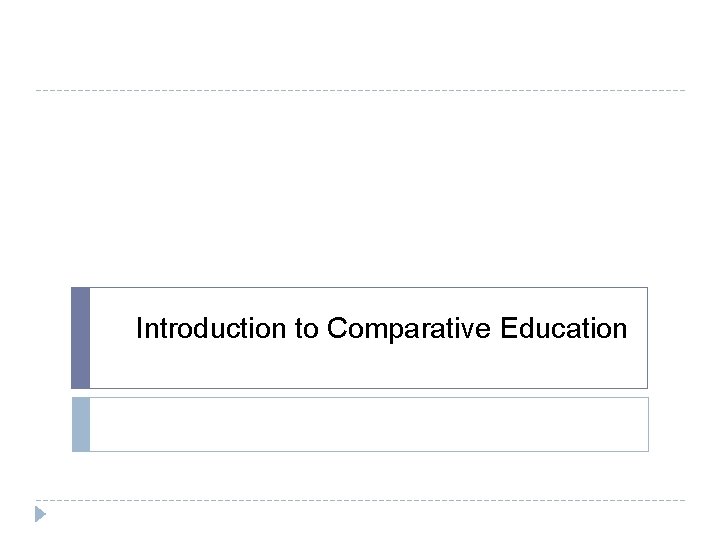Click the final letter 'n' of 'Education'
720x540 pixels.
coord(620,329)
